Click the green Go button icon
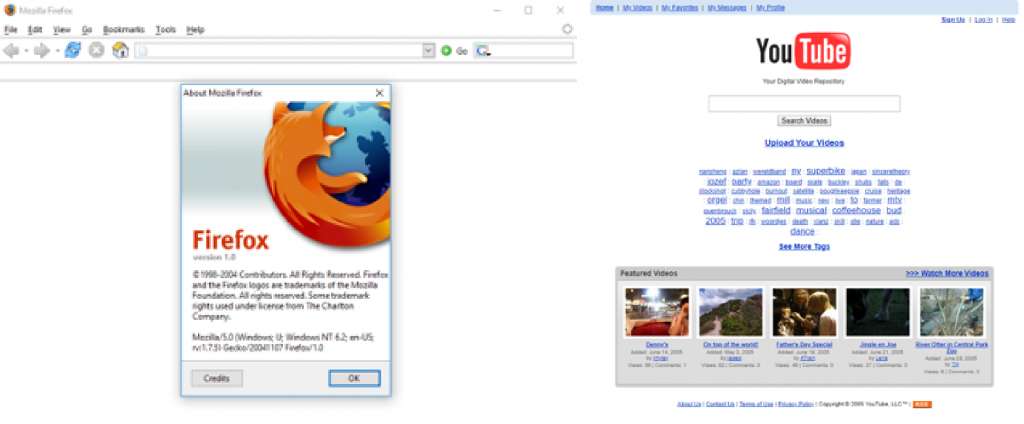This screenshot has width=1024, height=424. point(447,50)
